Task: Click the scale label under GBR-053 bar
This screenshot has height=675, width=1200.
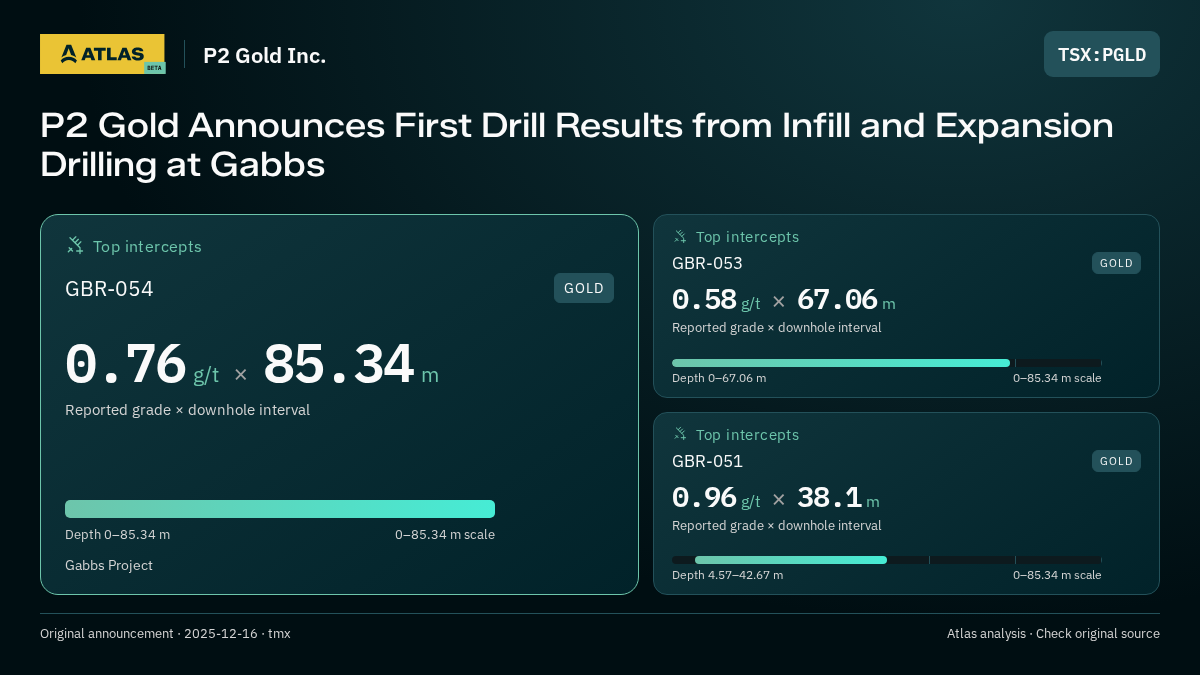Action: tap(1057, 378)
